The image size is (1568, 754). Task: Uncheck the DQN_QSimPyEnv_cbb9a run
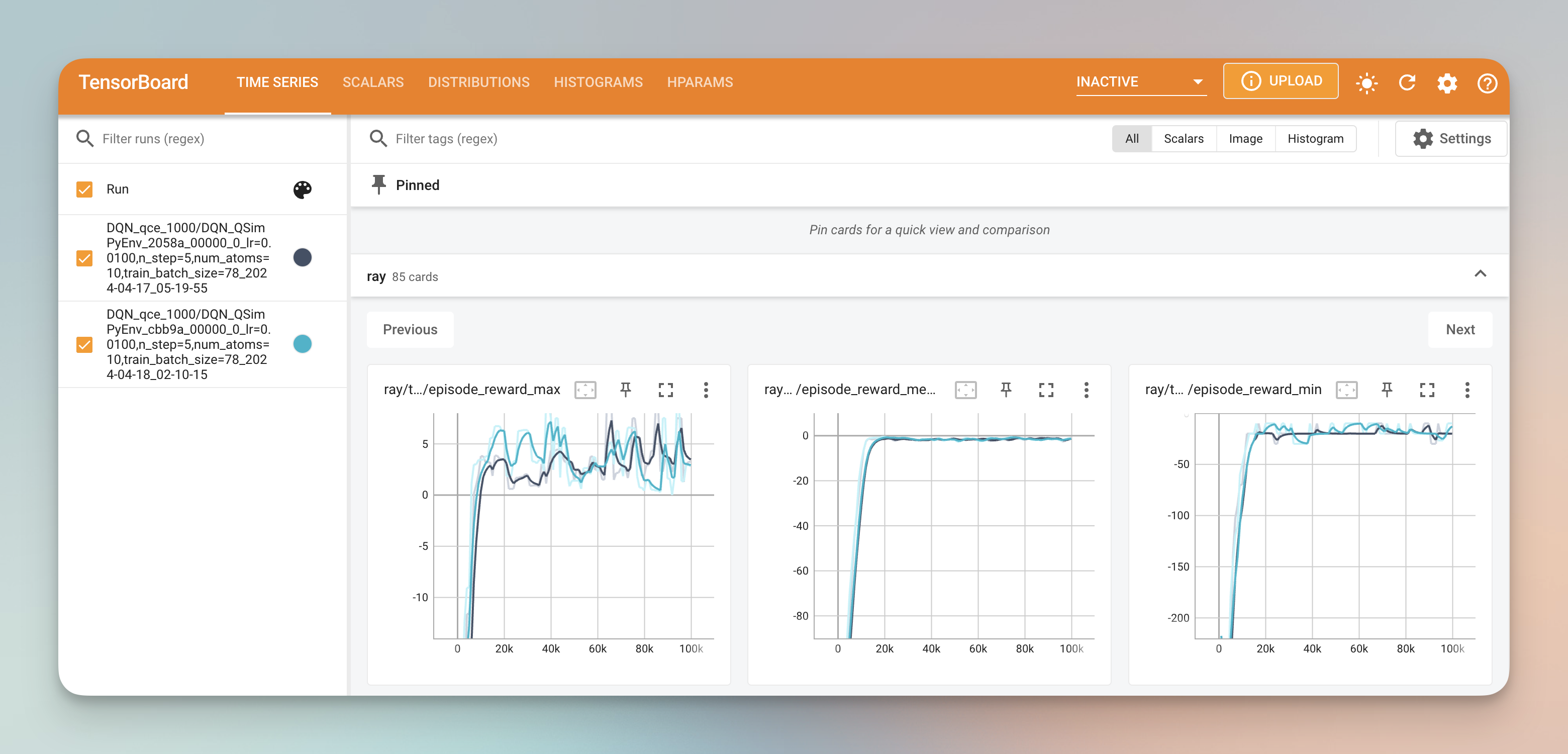pyautogui.click(x=84, y=345)
